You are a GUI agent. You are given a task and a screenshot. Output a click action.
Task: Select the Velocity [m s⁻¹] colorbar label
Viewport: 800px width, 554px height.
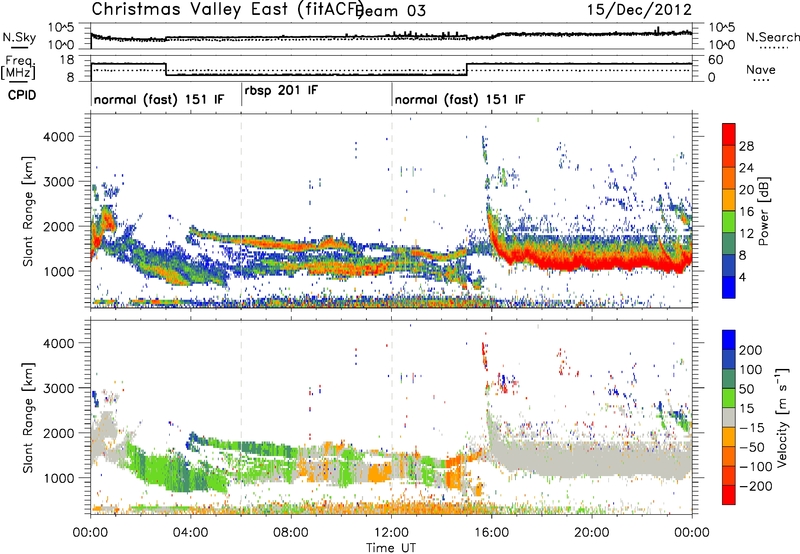782,417
